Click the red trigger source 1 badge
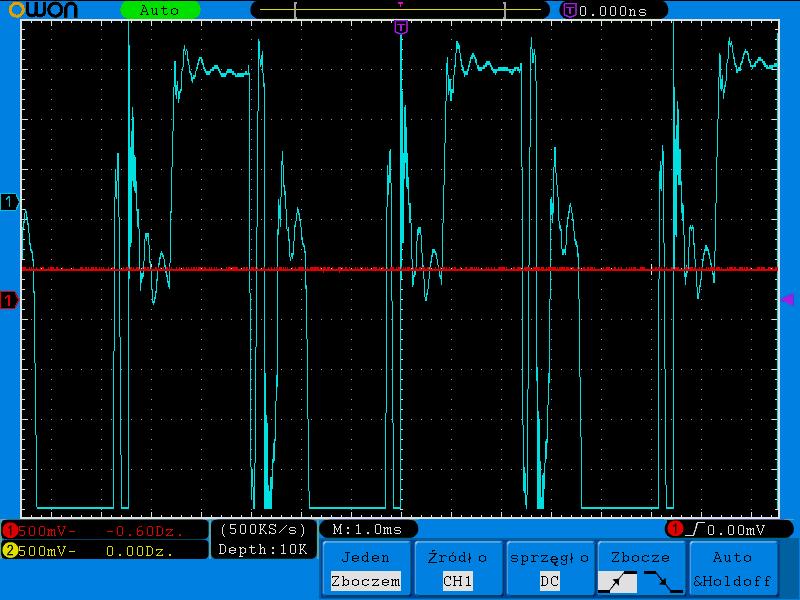This screenshot has width=800, height=600. [674, 529]
